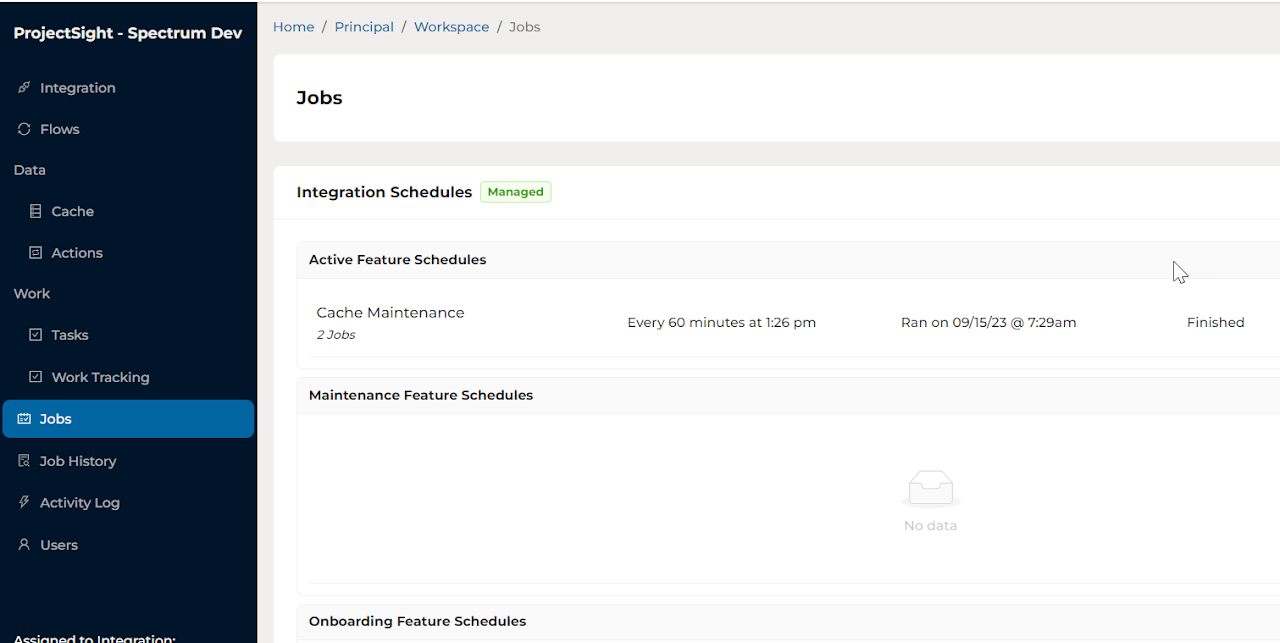The width and height of the screenshot is (1280, 643).
Task: Expand the Work sidebar section
Action: (x=32, y=294)
